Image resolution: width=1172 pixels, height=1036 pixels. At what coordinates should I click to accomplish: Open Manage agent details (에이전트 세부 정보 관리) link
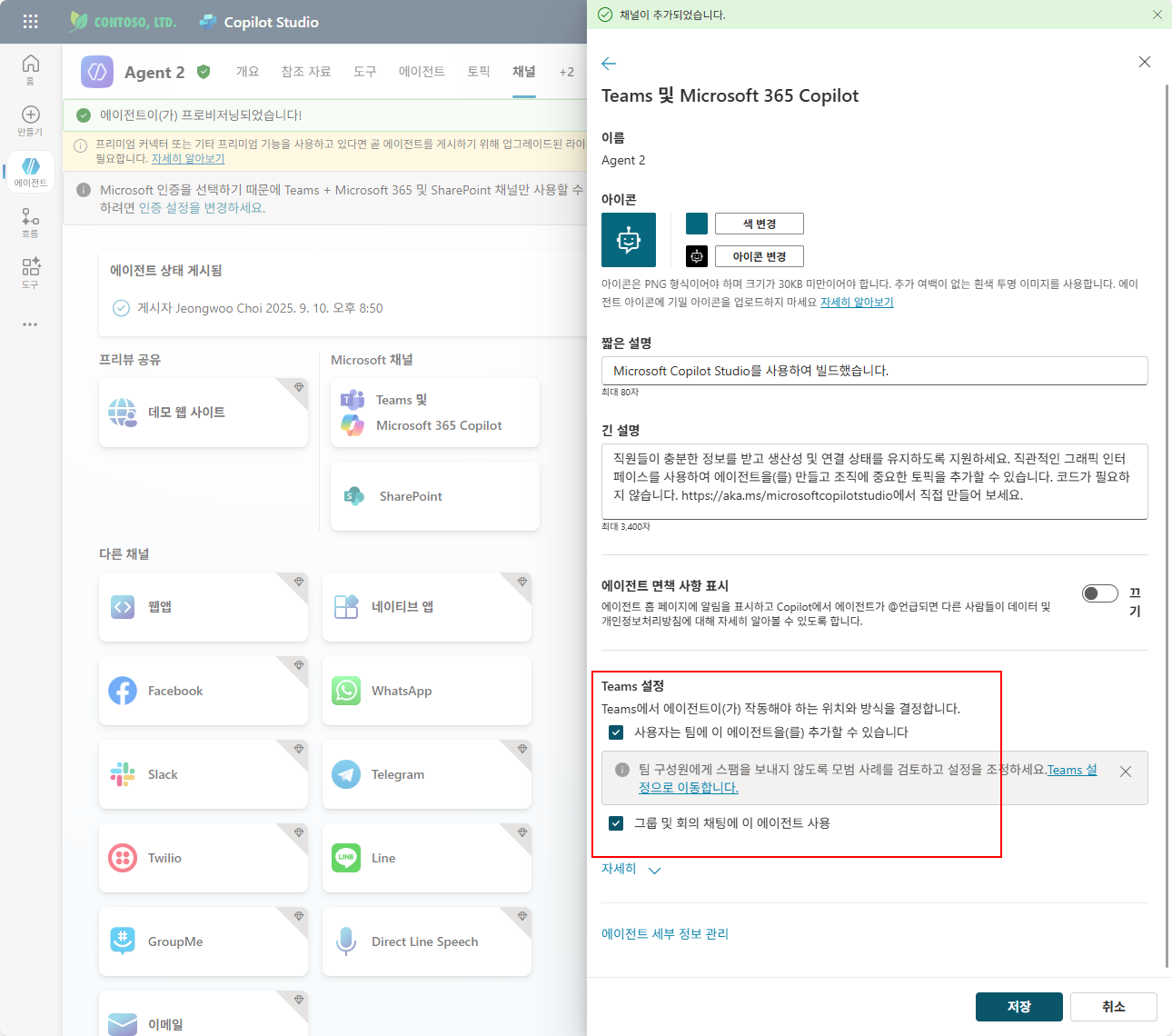pos(665,934)
